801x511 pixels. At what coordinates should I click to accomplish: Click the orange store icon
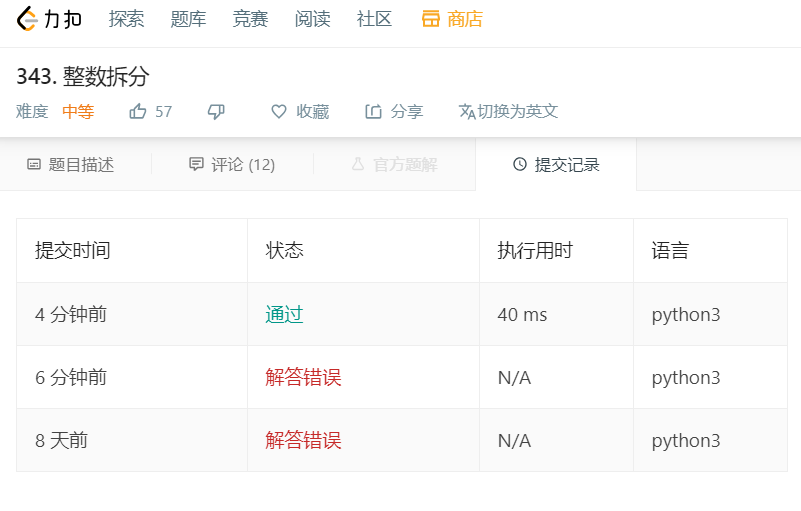point(431,19)
